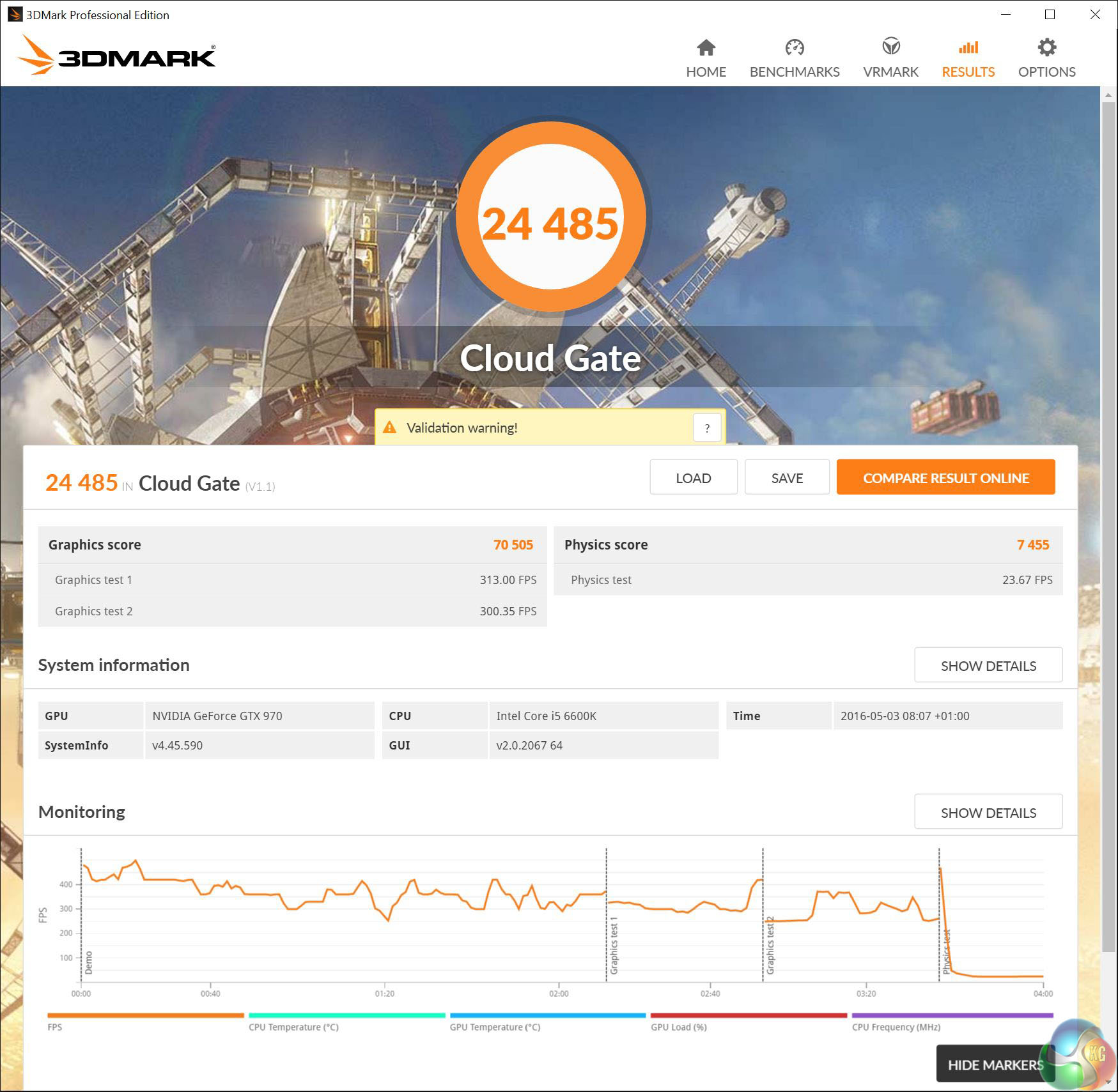This screenshot has width=1118, height=1092.
Task: Toggle the GPU Temperature legend color bar
Action: coord(548,1015)
